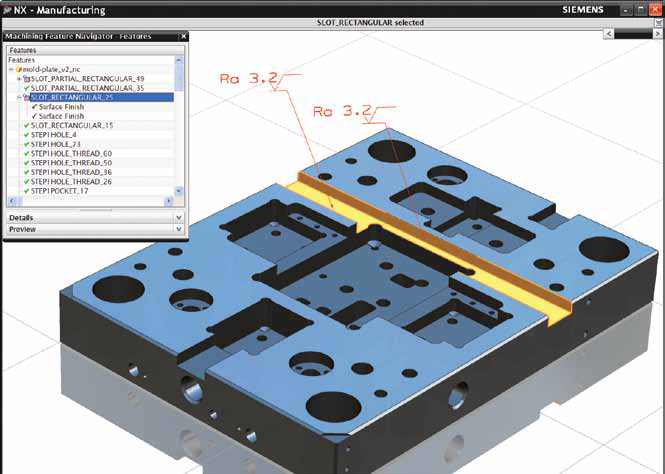This screenshot has width=665, height=474.
Task: Minimize the NX Manufacturing window
Action: [x=627, y=10]
